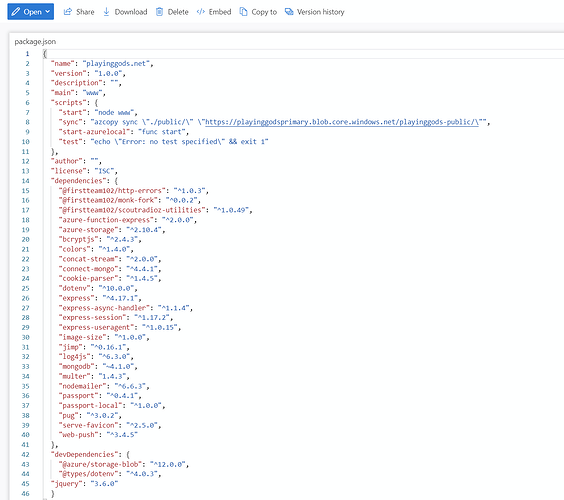The image size is (564, 500).
Task: Click the "mongodb" dependency name
Action: (x=76, y=367)
